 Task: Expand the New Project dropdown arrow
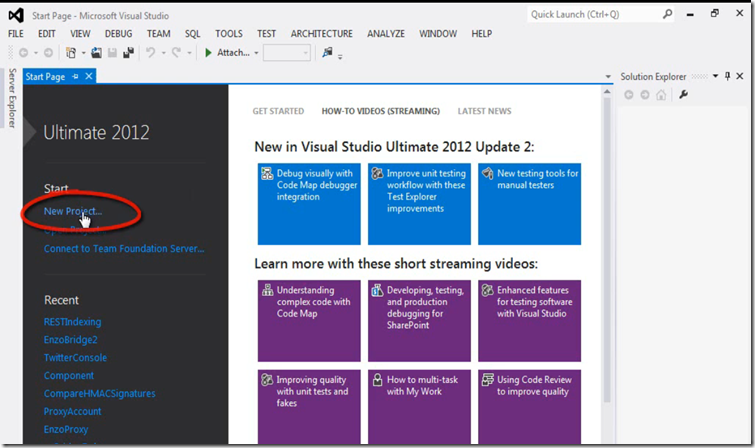(x=83, y=53)
